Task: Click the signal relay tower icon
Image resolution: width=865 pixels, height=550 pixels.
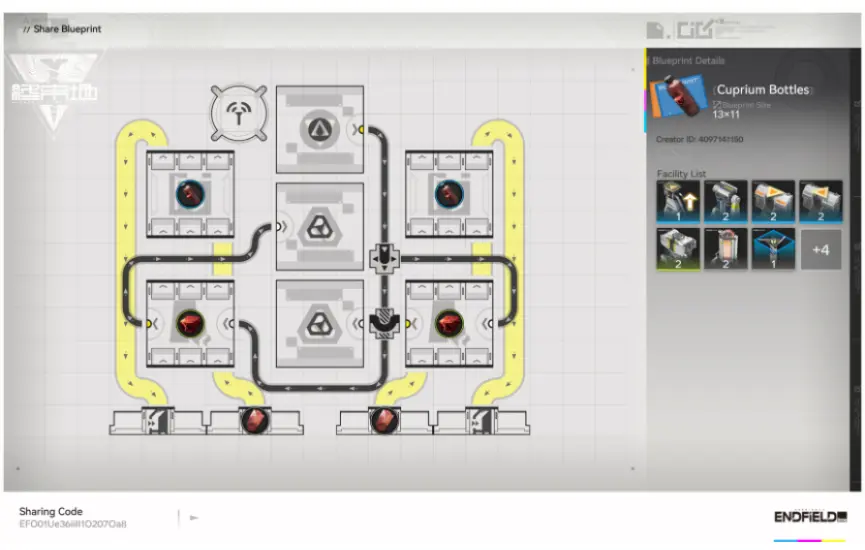Action: pyautogui.click(x=240, y=114)
